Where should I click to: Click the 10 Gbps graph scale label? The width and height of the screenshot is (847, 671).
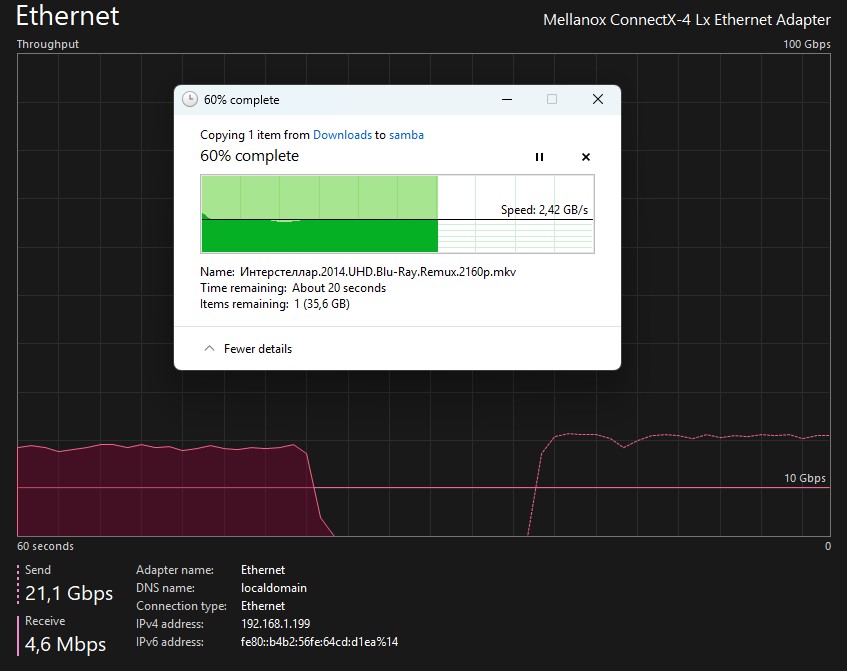tap(805, 478)
